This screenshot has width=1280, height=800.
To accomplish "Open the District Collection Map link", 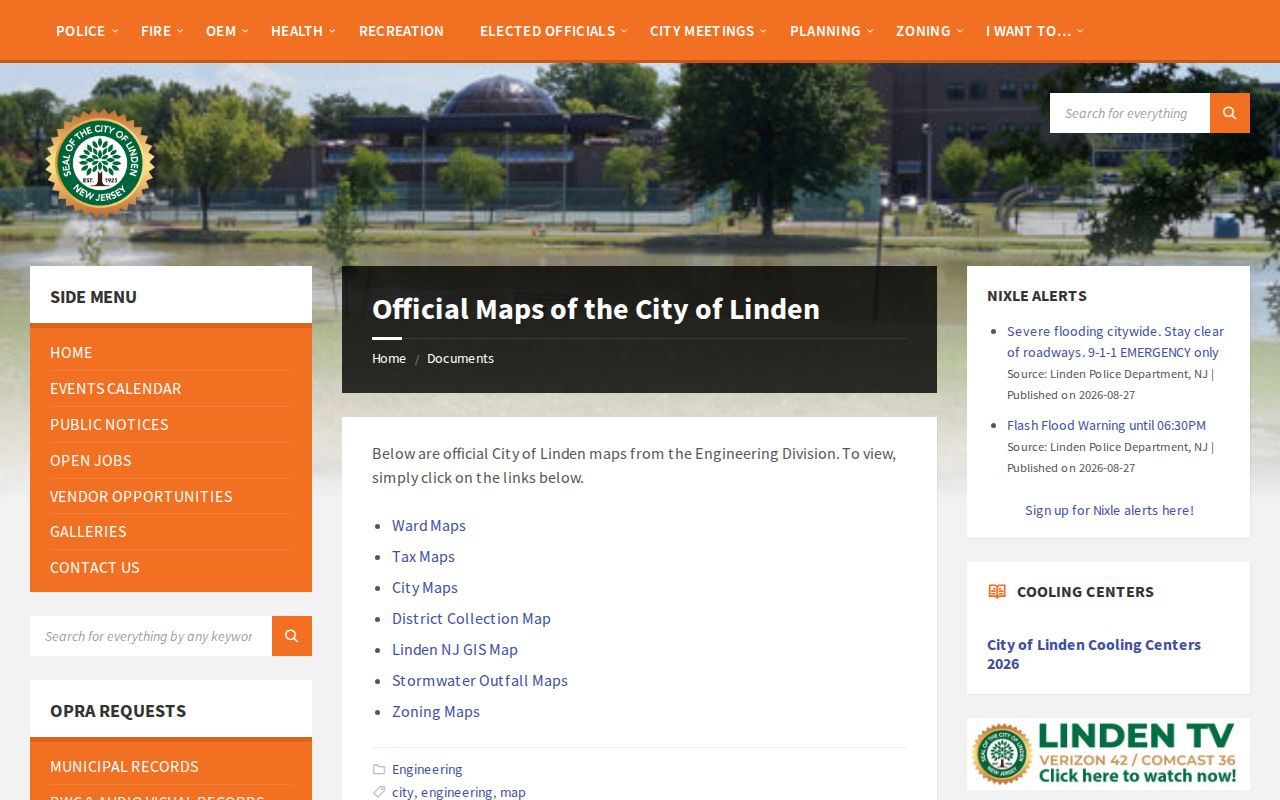I will pos(471,619).
